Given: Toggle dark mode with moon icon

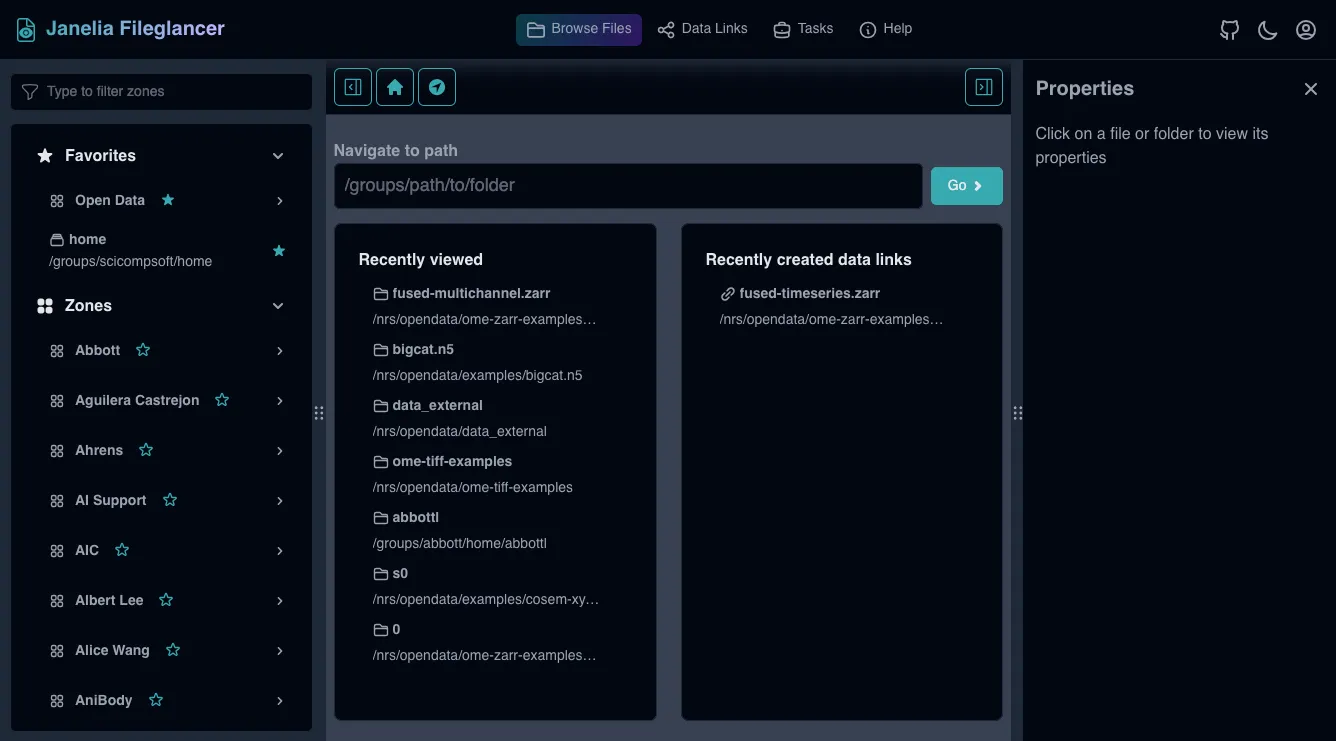Looking at the screenshot, I should [x=1267, y=30].
